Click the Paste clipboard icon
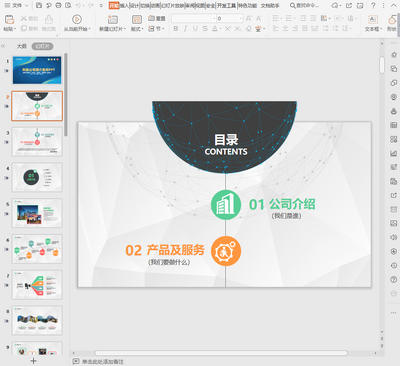400x366 pixels. 9,19
